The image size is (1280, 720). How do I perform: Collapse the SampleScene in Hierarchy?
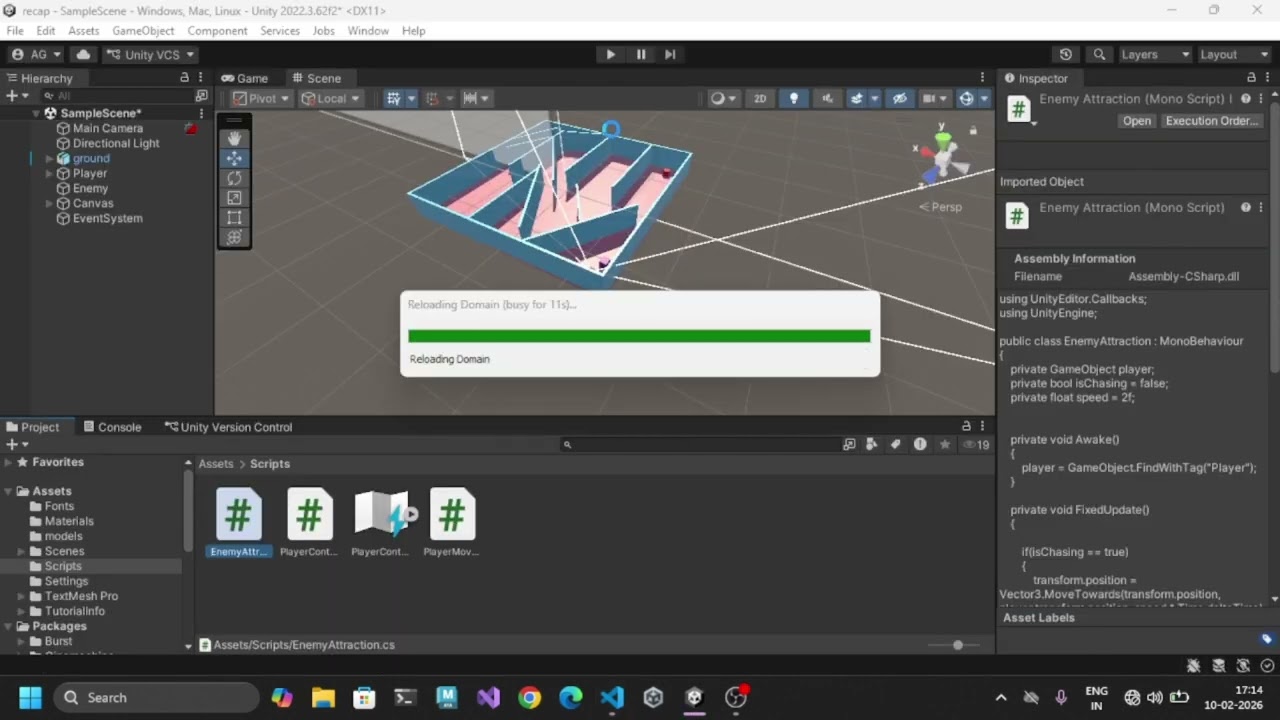point(35,113)
